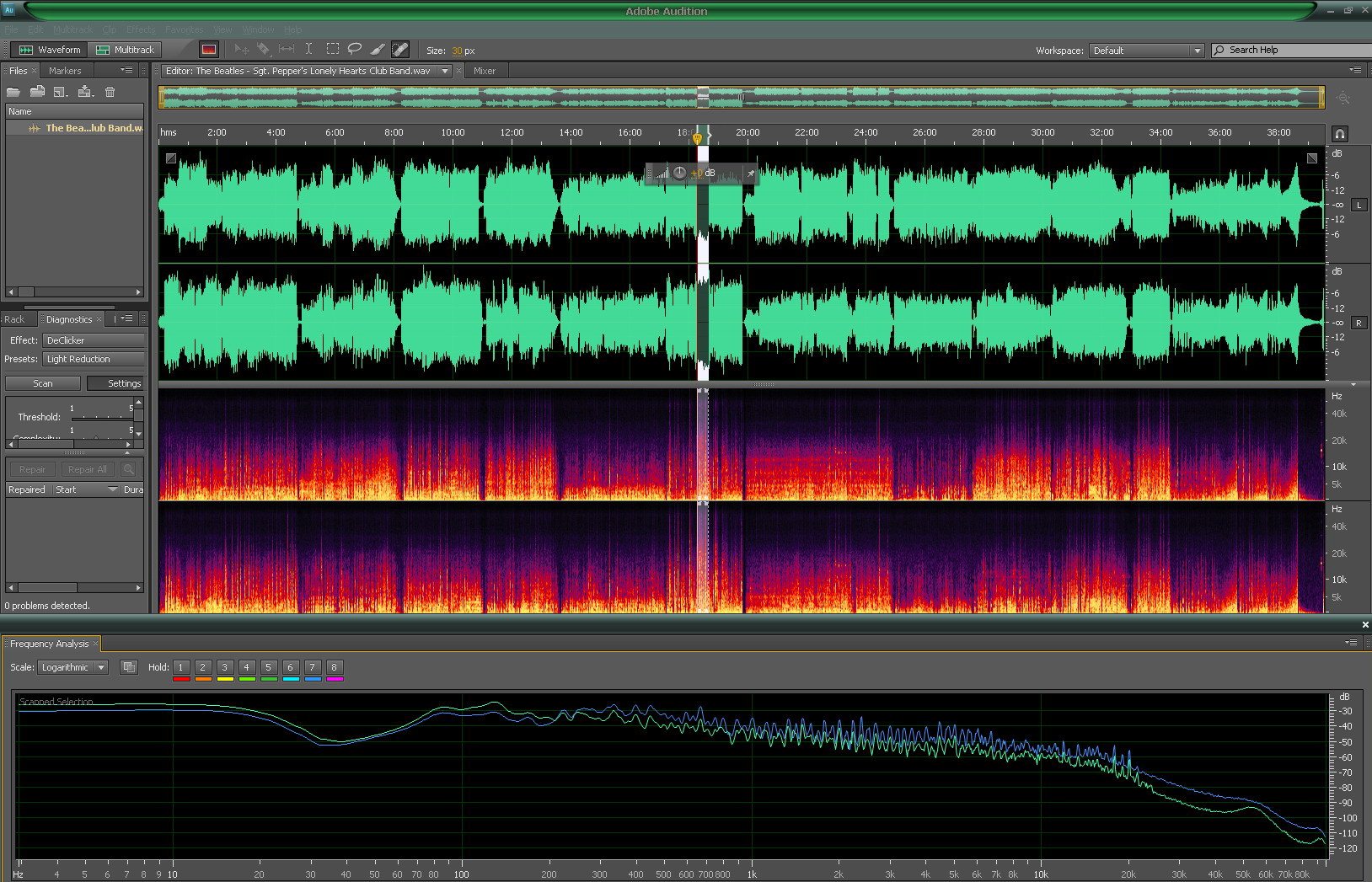The image size is (1372, 882).
Task: Open the Scale Logarithmic dropdown
Action: coord(72,667)
